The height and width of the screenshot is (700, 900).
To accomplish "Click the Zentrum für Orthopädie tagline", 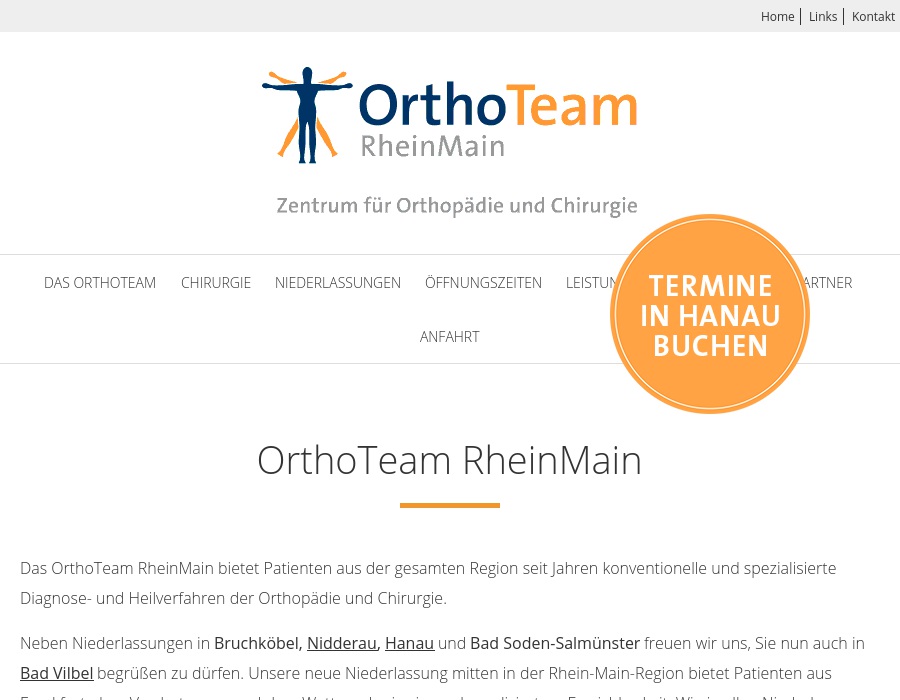I will coord(456,206).
